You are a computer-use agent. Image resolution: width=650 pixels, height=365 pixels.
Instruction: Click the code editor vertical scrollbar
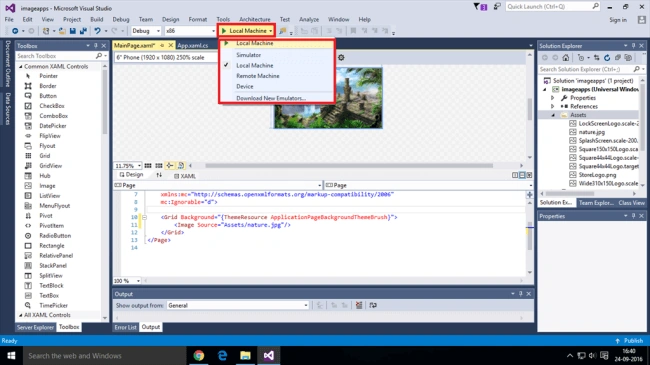click(530, 237)
